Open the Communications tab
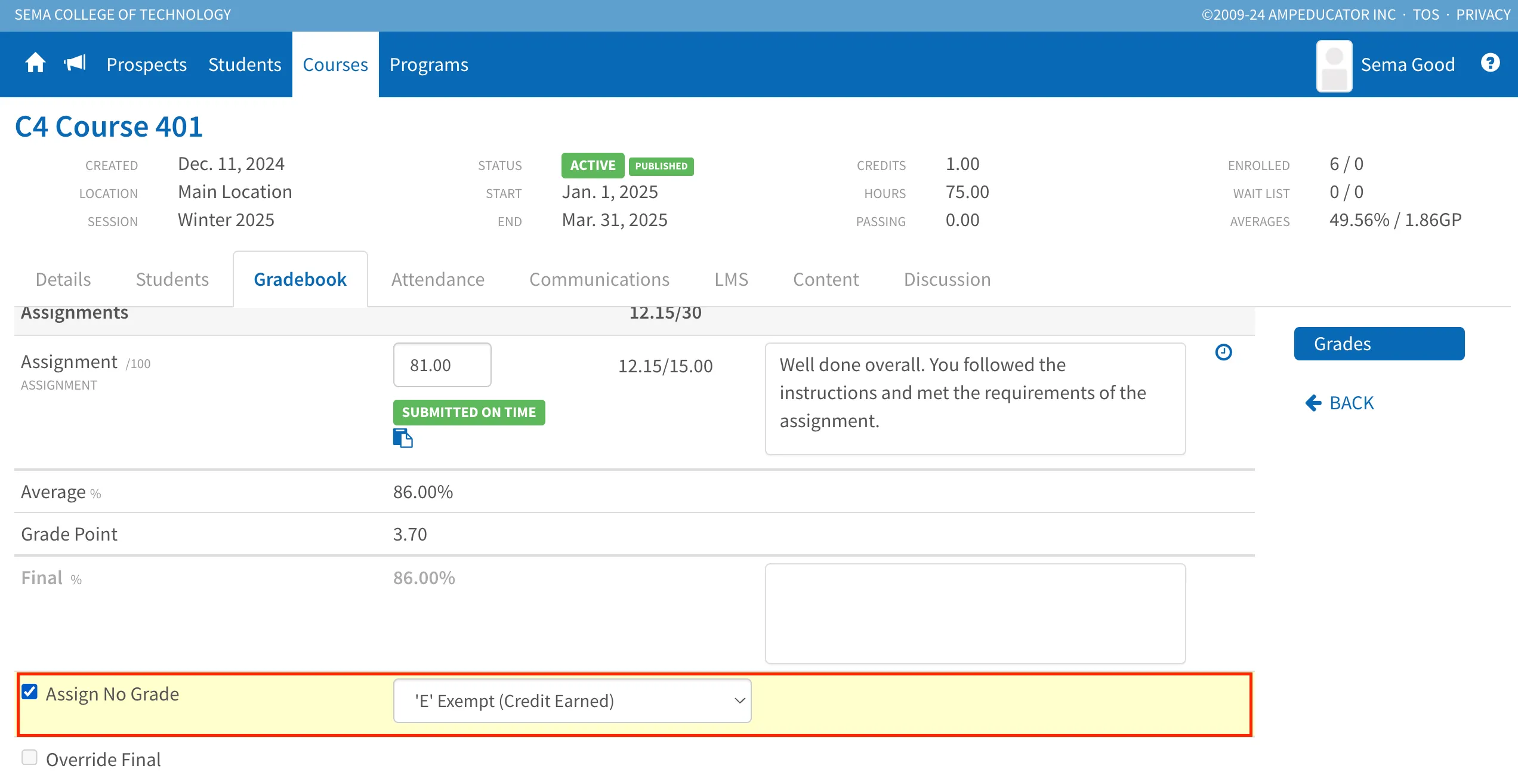 coord(600,279)
